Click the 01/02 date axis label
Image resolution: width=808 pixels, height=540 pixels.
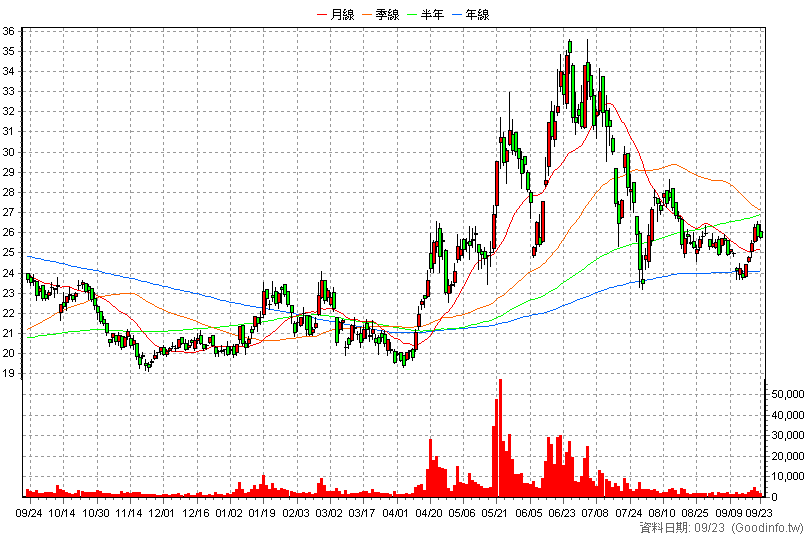[229, 513]
